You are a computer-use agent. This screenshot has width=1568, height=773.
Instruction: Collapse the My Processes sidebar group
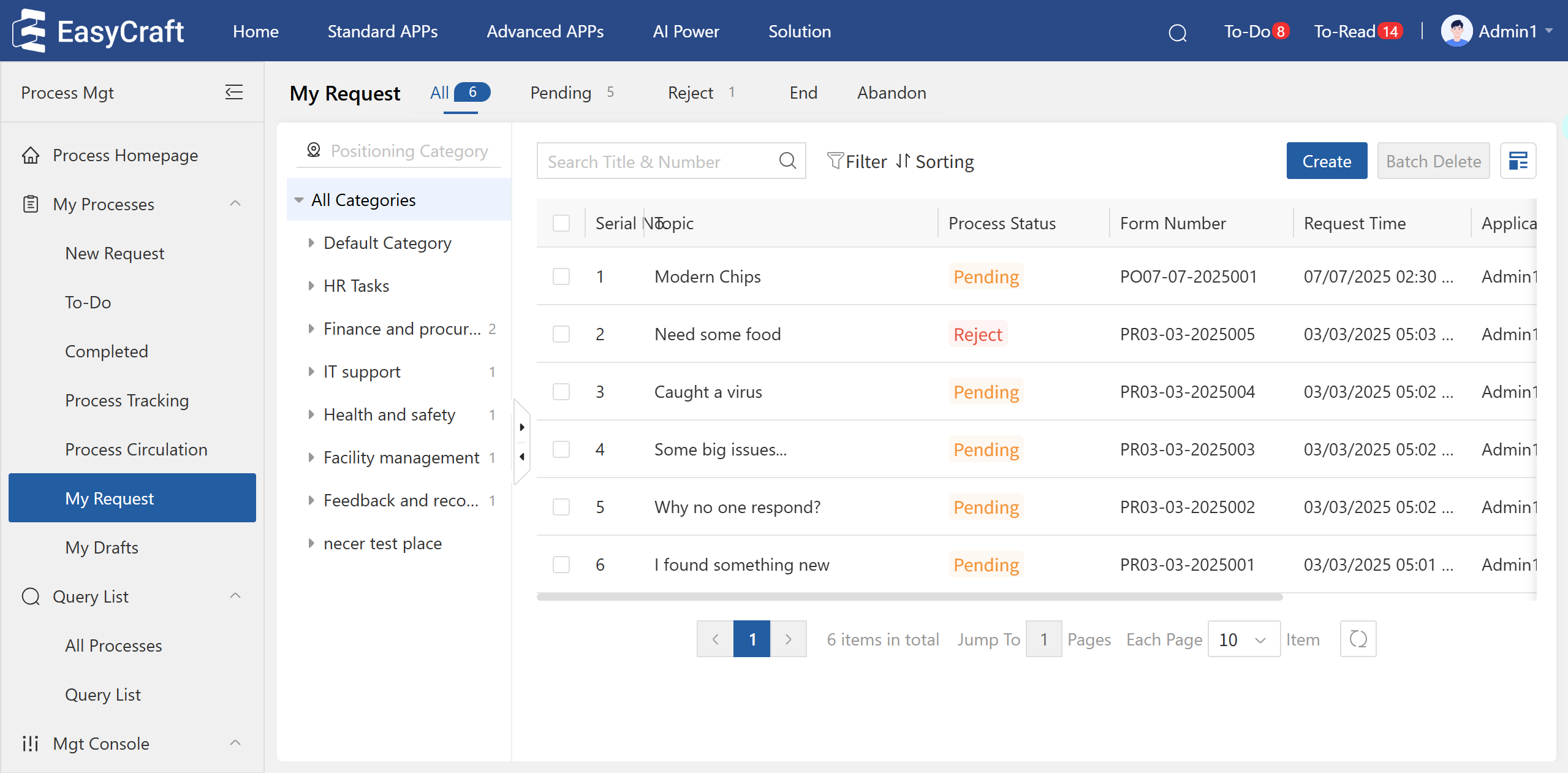(x=235, y=204)
